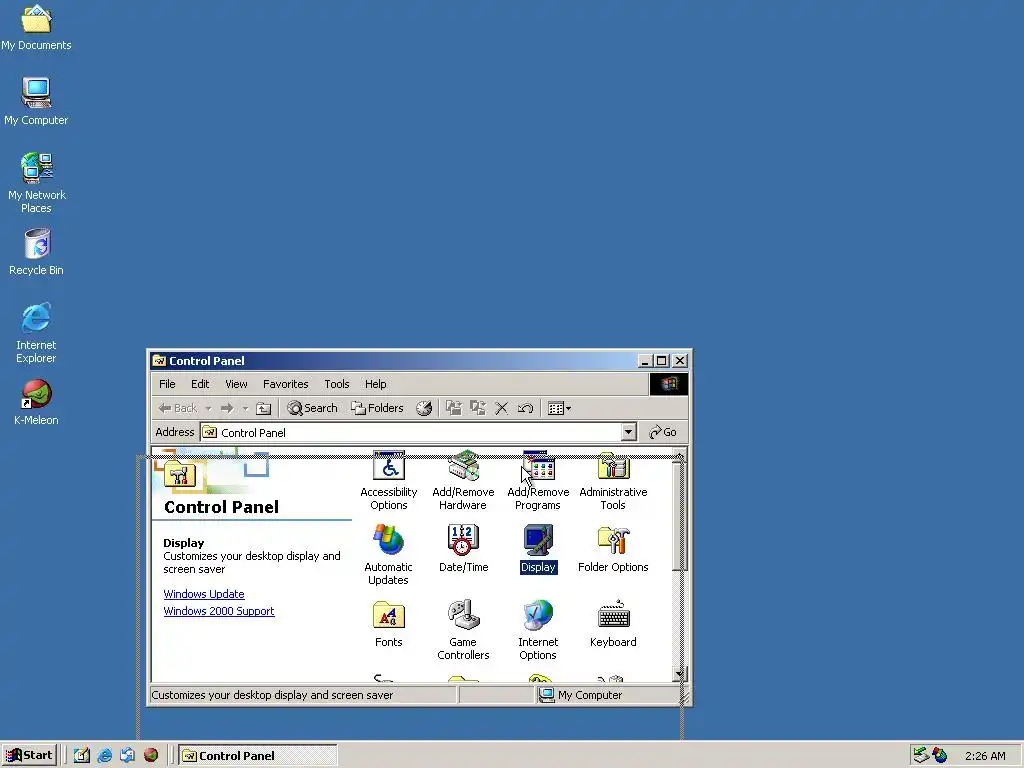Screen dimensions: 1024x768
Task: Click the network tray icon
Action: coord(921,756)
